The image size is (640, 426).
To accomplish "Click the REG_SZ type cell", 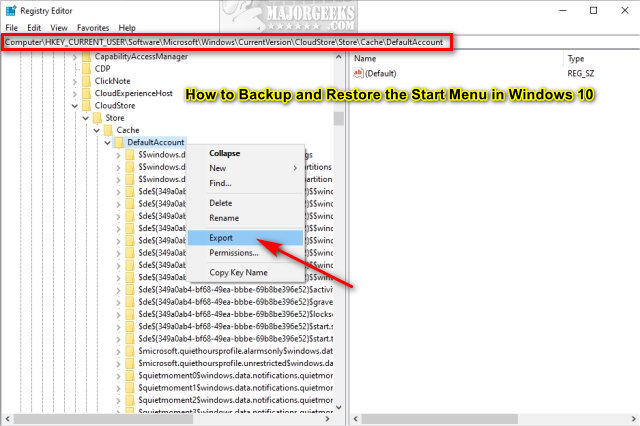I will click(x=580, y=73).
